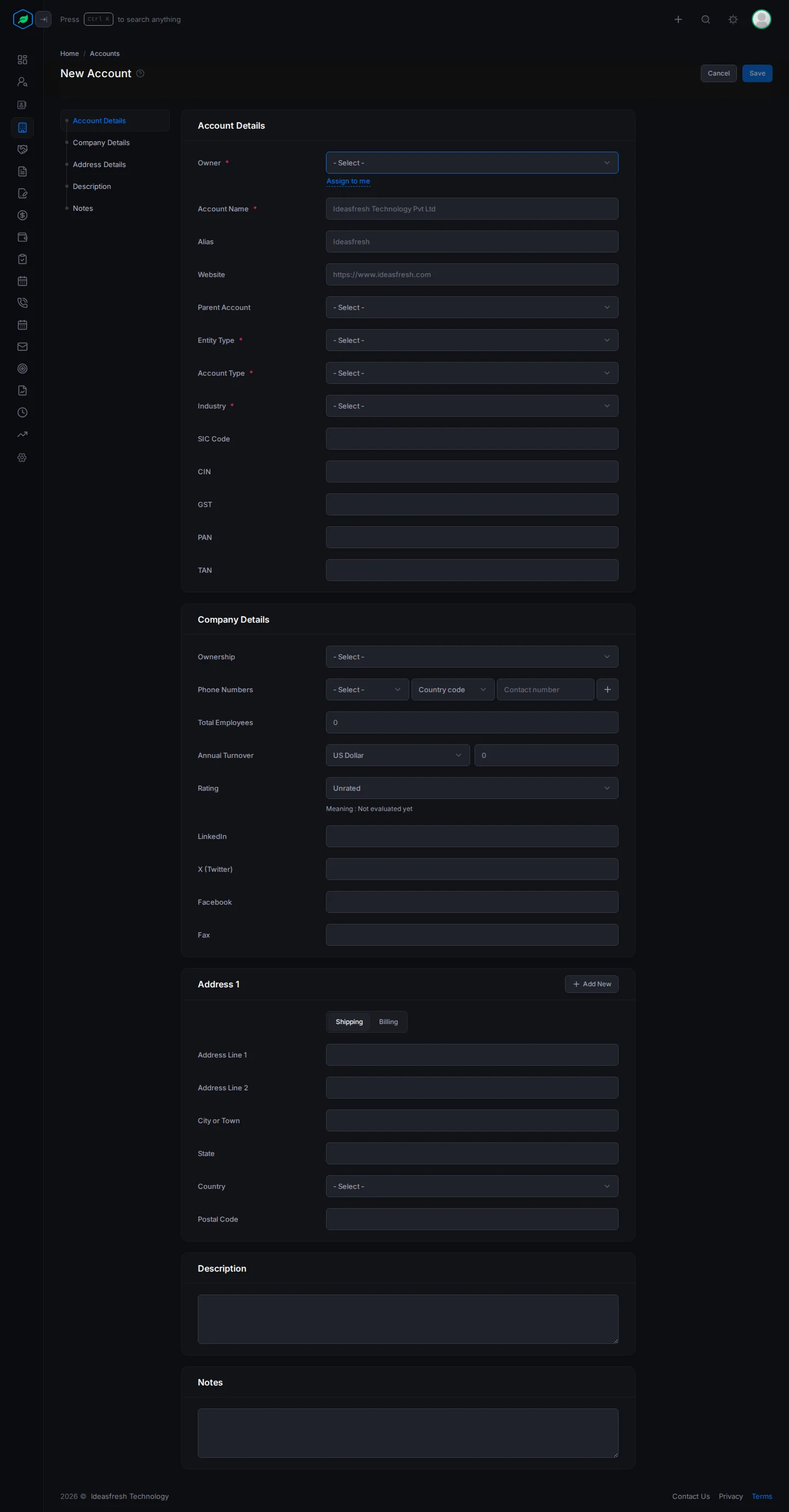Viewport: 789px width, 1512px height.
Task: Jump to Description section in side nav
Action: pos(92,187)
